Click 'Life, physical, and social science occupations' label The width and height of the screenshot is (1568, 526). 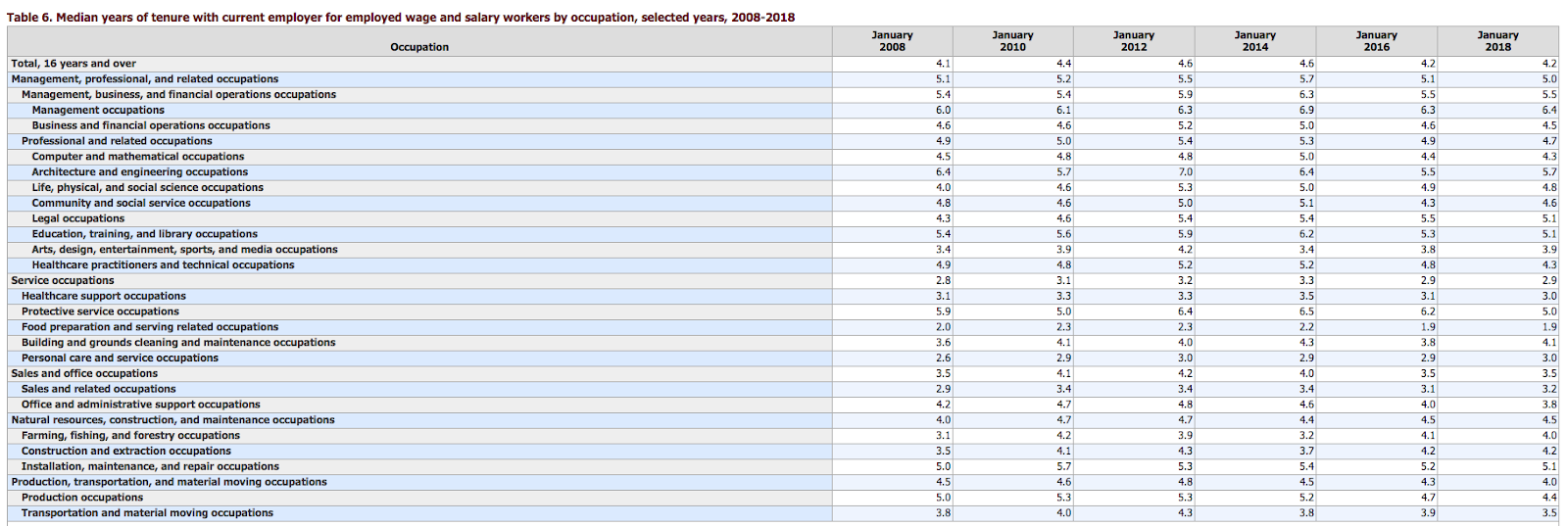click(147, 188)
